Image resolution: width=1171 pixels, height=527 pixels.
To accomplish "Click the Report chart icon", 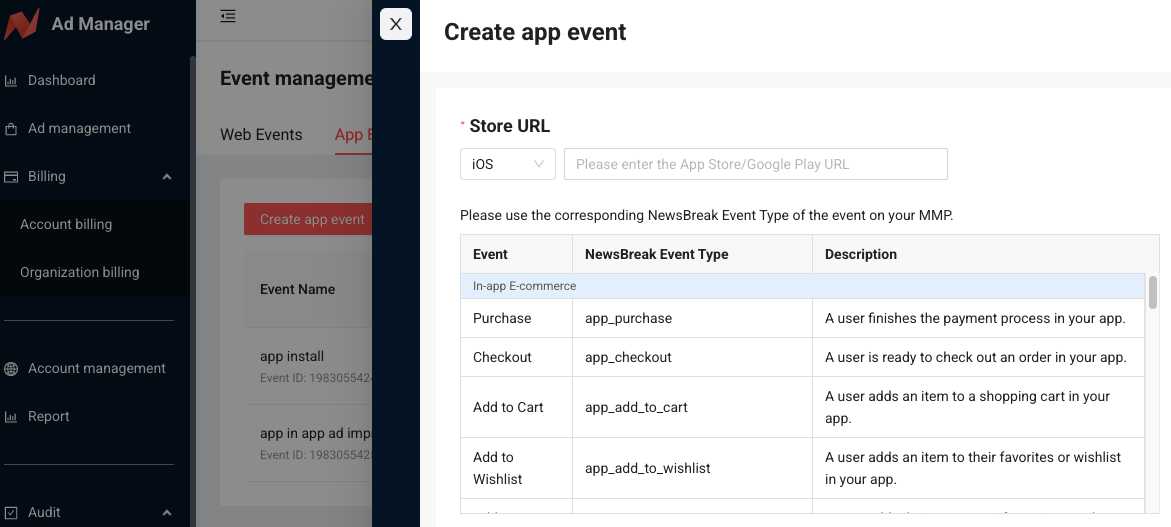I will point(11,417).
